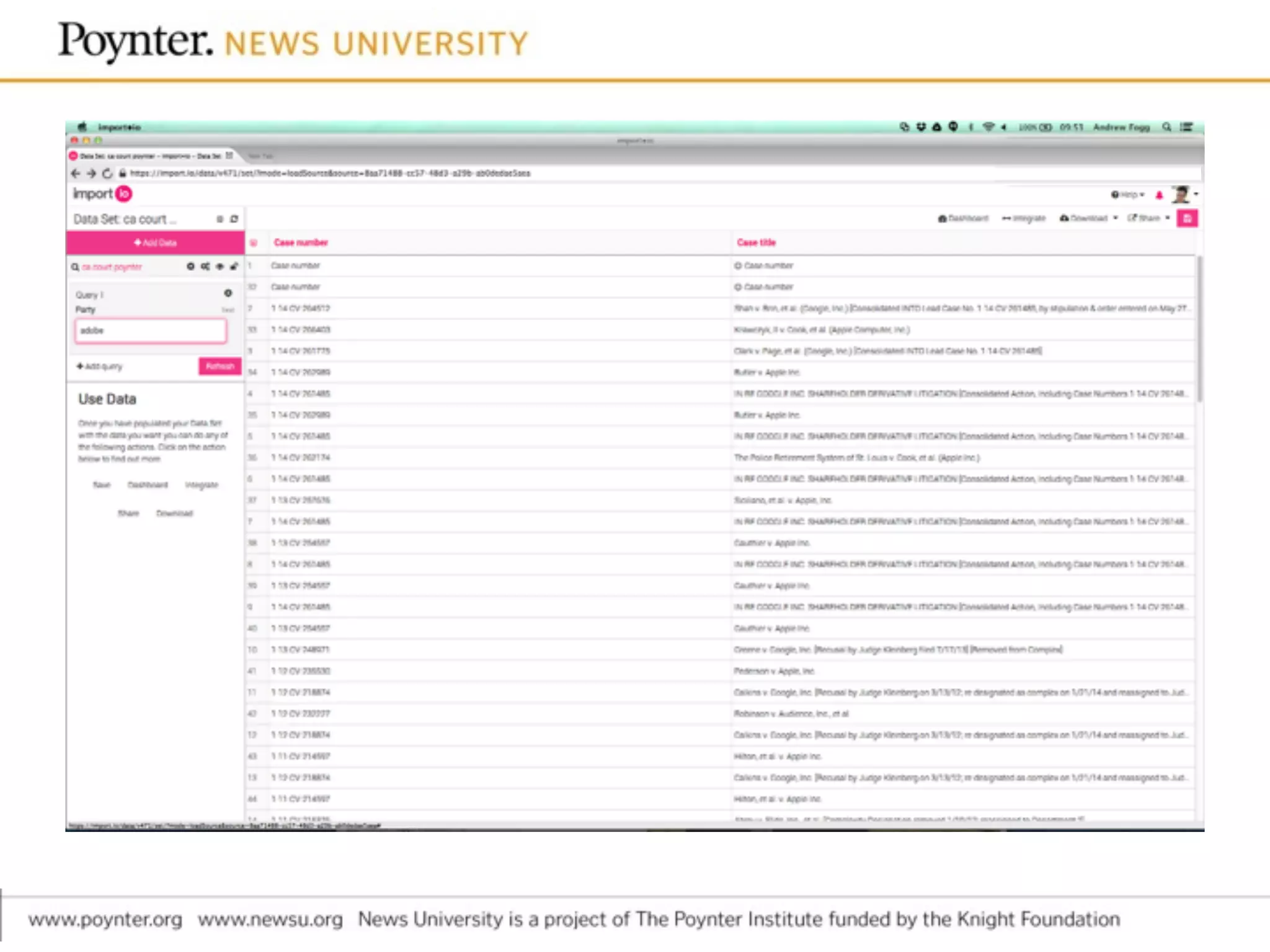
Task: Click the share-nodes icon beside ca court poynter
Action: pyautogui.click(x=205, y=267)
